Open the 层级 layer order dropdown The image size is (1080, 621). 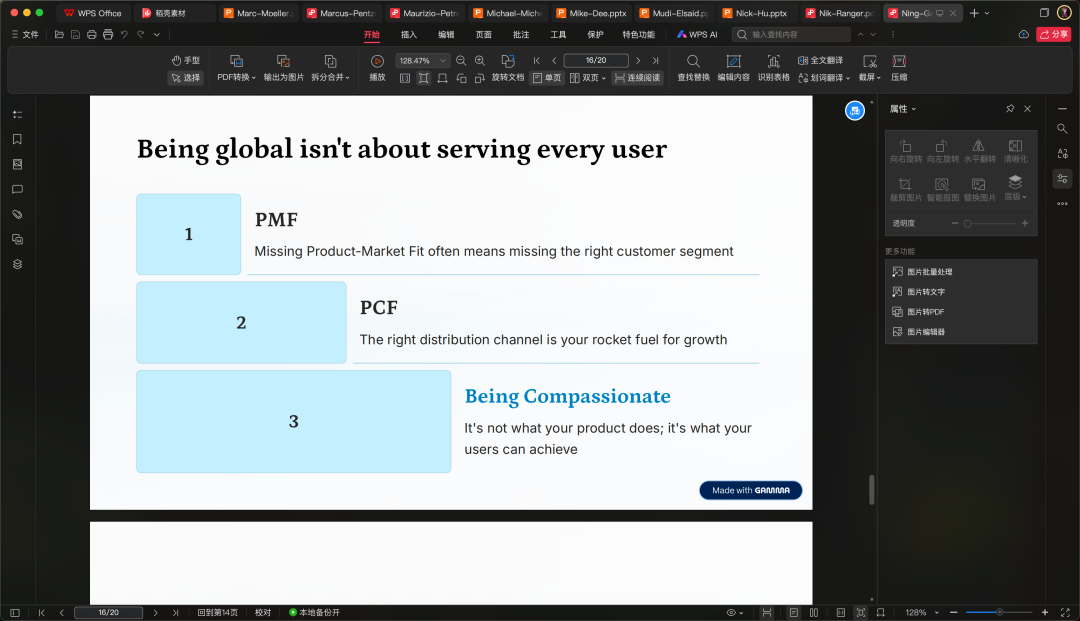pos(1015,187)
